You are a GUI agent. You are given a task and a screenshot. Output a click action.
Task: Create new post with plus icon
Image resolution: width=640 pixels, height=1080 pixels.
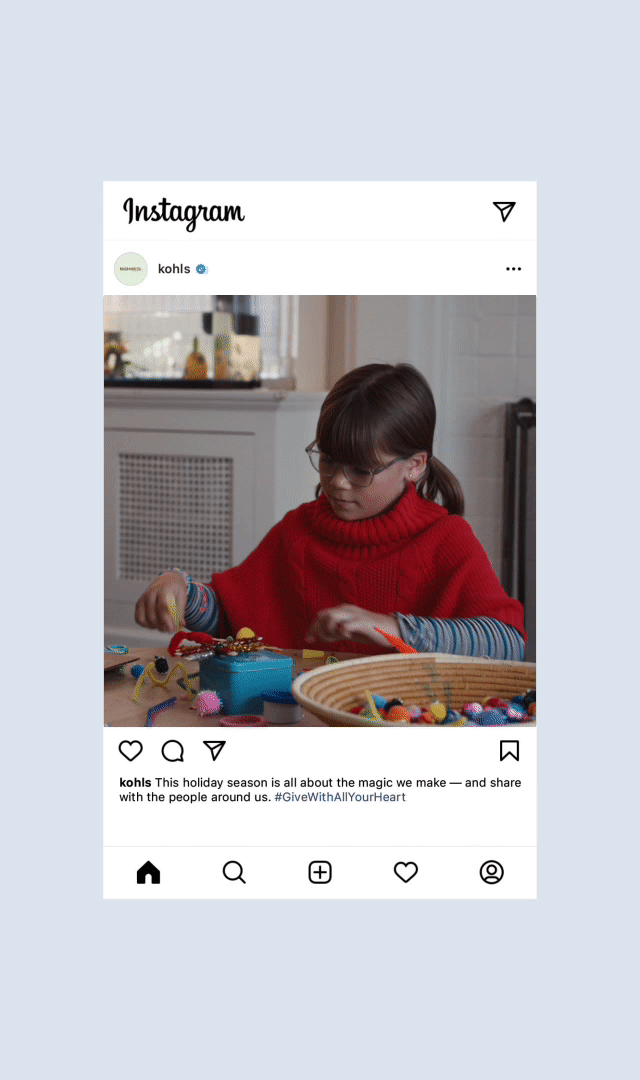pos(320,872)
